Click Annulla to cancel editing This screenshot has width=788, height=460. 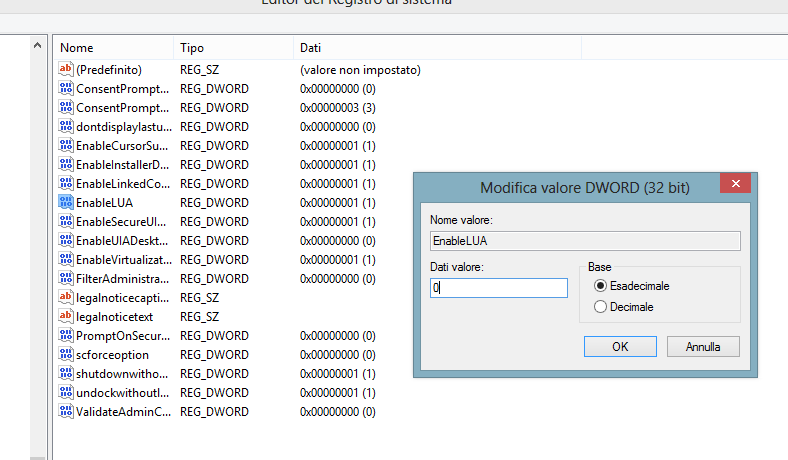[703, 347]
